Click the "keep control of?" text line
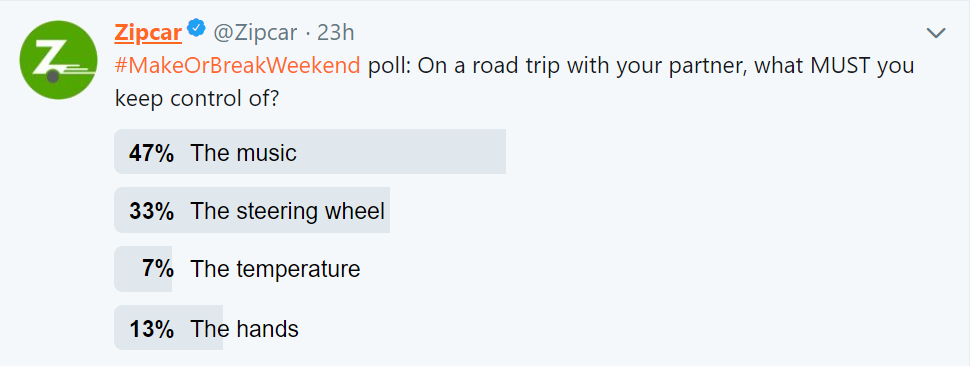The image size is (970, 366). pos(197,98)
